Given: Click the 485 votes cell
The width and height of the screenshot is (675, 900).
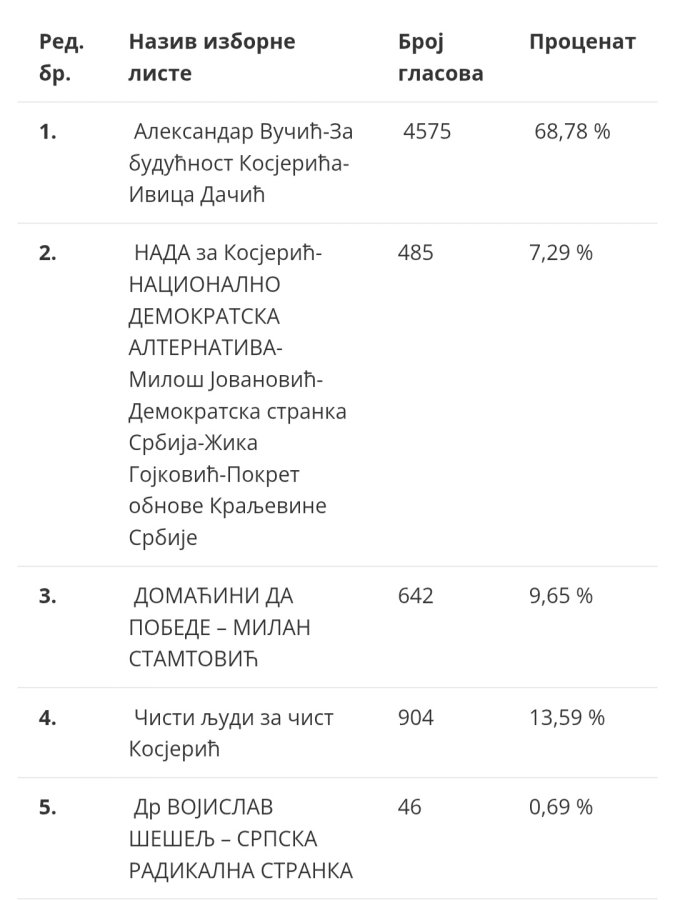Looking at the screenshot, I should (x=416, y=253).
